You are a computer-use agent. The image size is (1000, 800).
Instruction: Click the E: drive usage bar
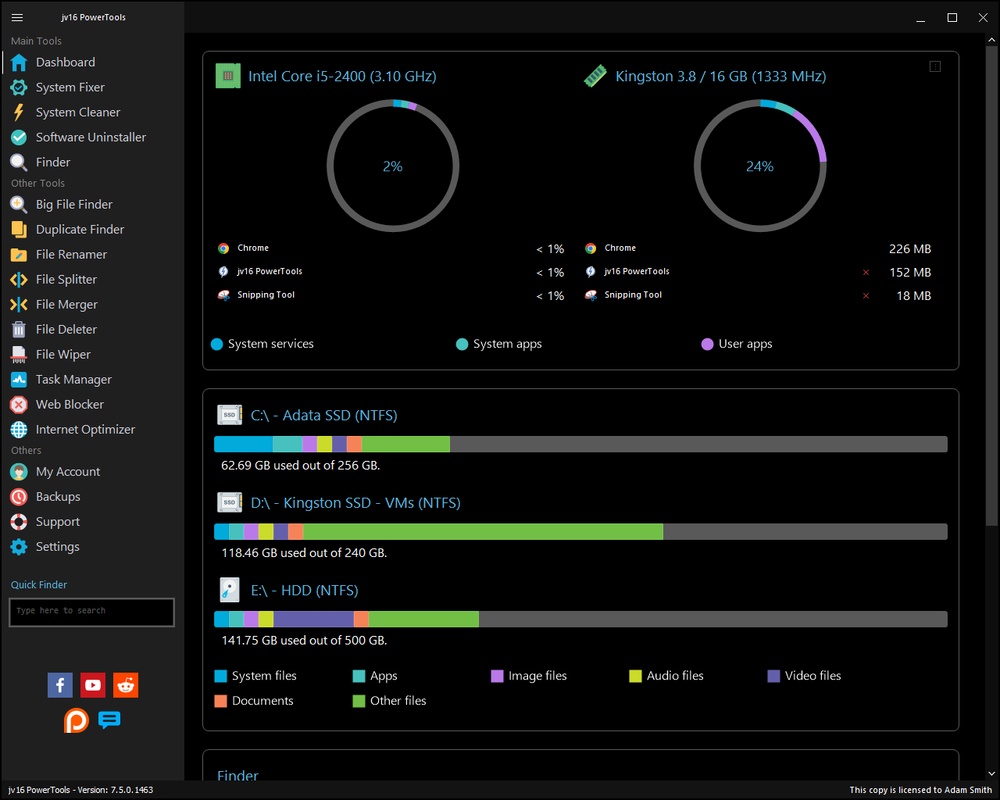pos(580,619)
